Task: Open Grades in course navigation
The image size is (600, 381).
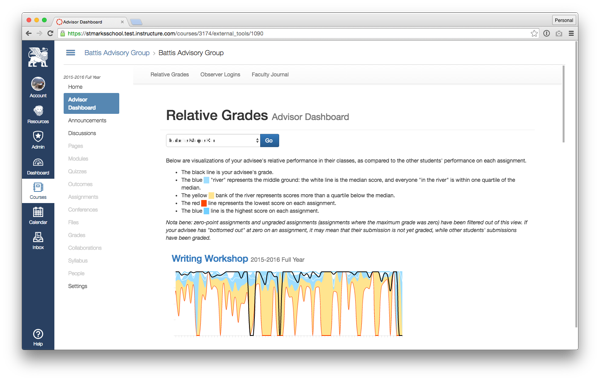Action: [77, 235]
